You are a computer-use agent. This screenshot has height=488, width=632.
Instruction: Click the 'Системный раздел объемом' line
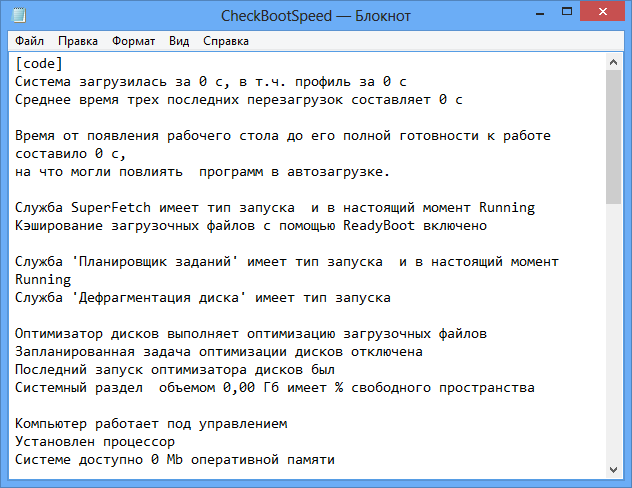coord(275,388)
